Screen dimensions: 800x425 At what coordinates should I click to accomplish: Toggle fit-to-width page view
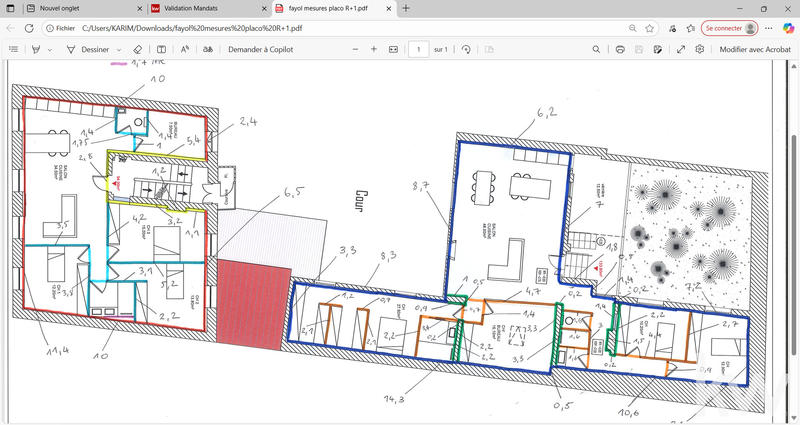pos(393,49)
